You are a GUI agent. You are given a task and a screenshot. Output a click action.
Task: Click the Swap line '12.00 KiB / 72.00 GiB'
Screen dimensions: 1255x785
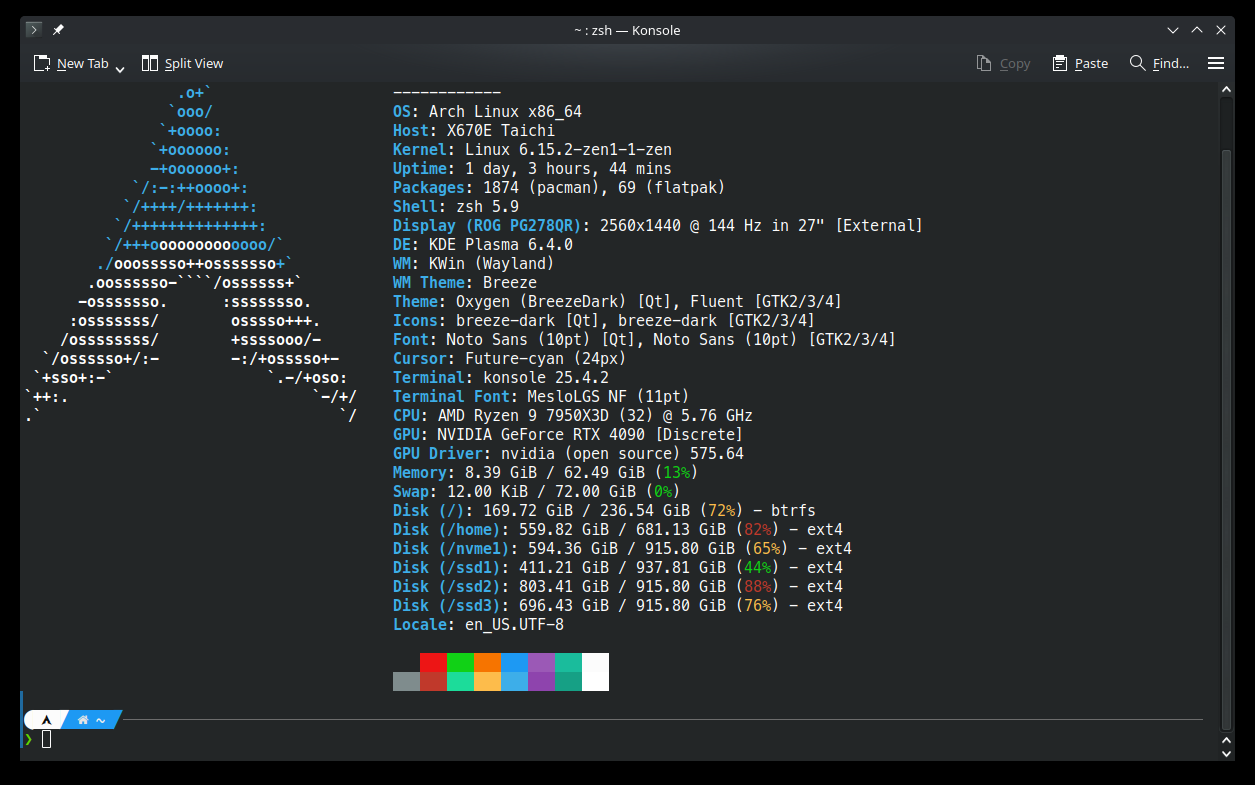(x=541, y=492)
